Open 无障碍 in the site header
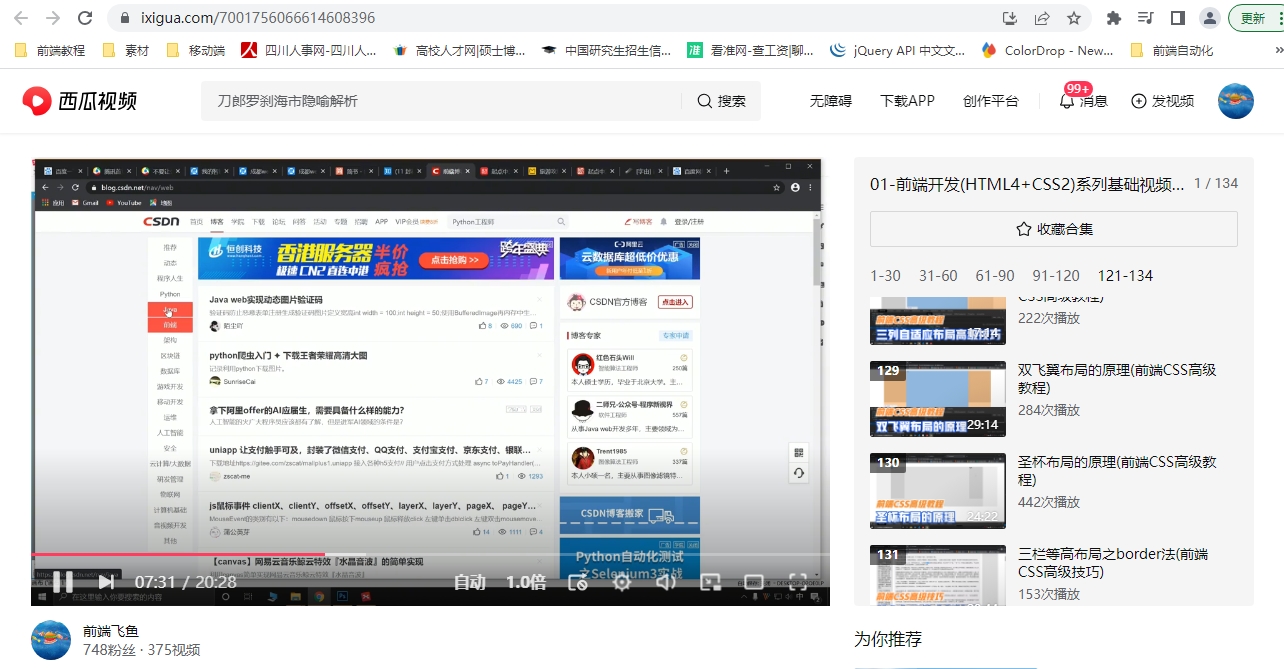1284x669 pixels. (x=831, y=101)
